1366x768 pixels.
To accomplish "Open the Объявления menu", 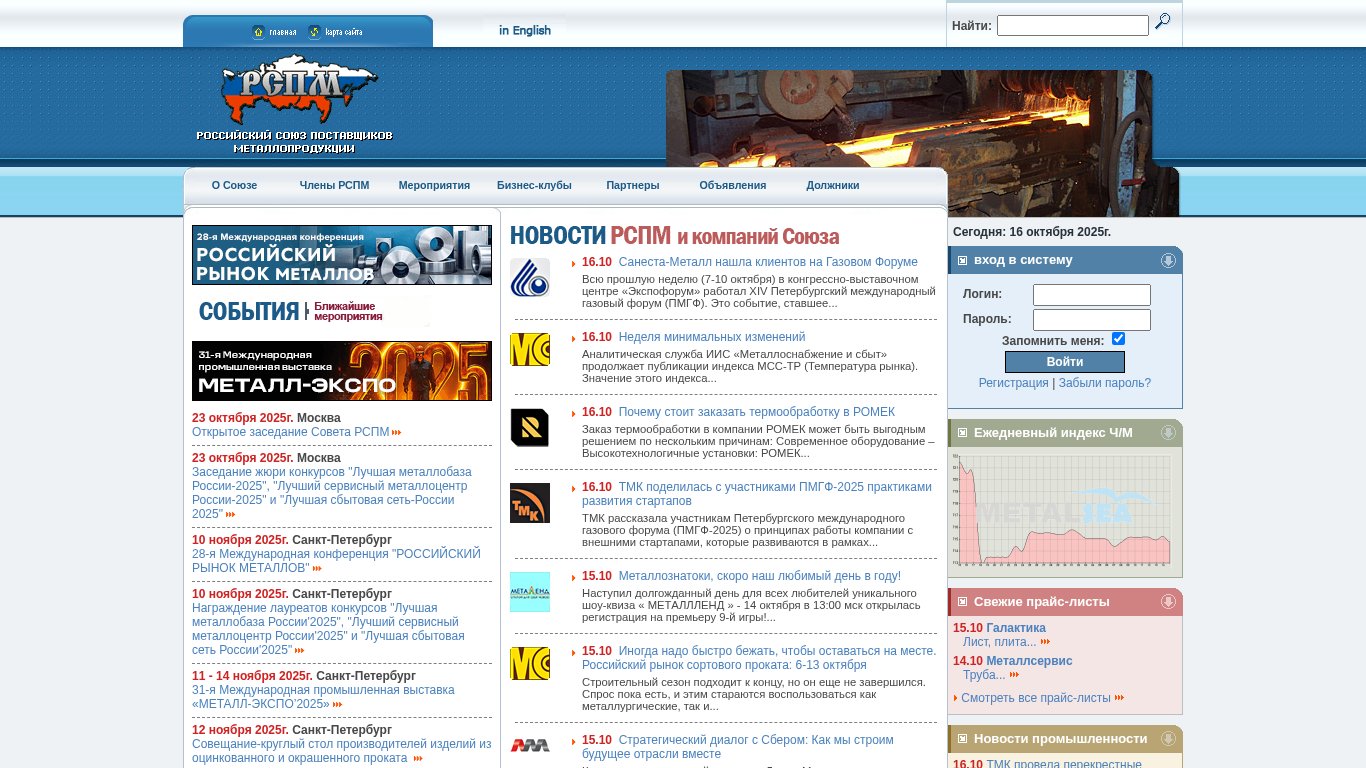I will tap(733, 185).
